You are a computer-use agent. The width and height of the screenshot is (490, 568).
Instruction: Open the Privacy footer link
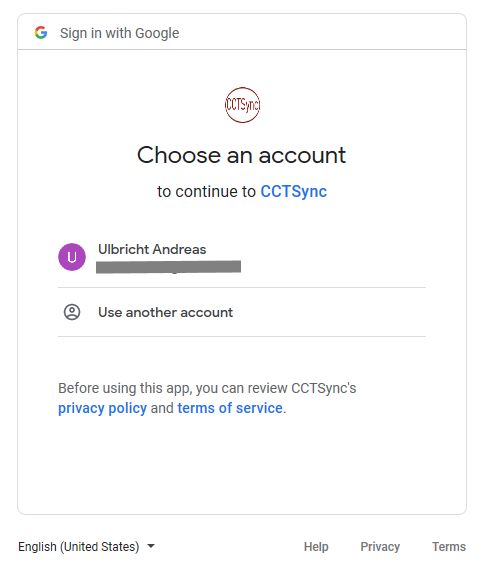tap(380, 546)
